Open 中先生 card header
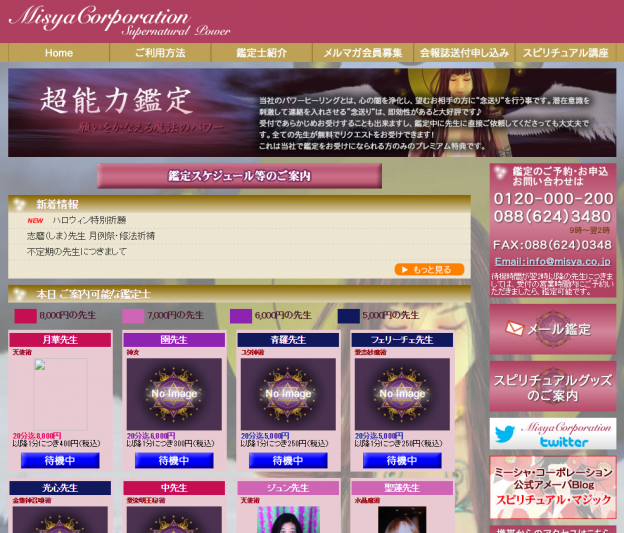This screenshot has width=624, height=533. click(x=174, y=488)
